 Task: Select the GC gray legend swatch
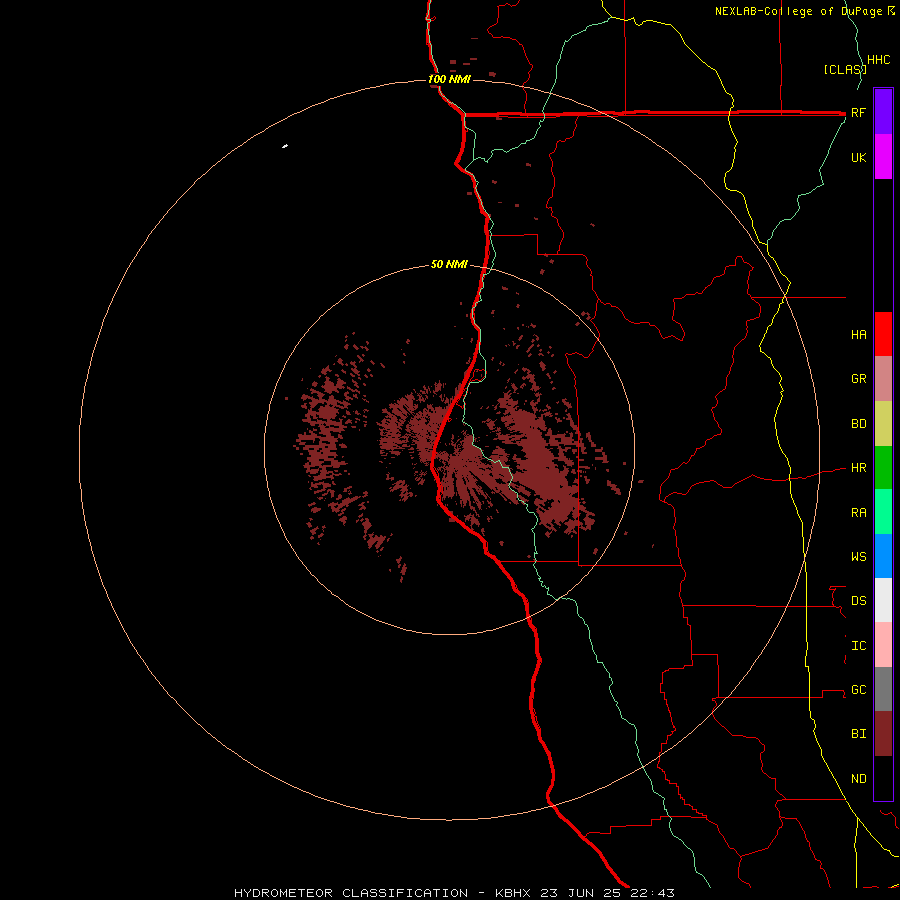point(883,689)
